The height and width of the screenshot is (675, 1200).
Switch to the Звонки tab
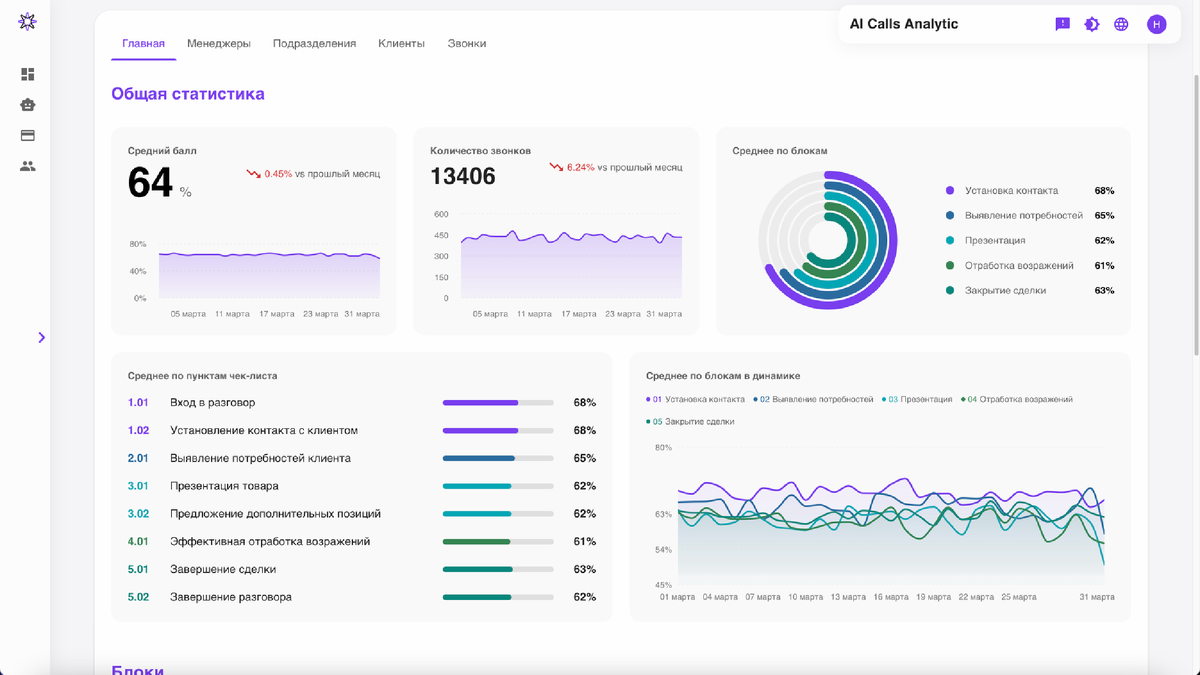coord(467,44)
